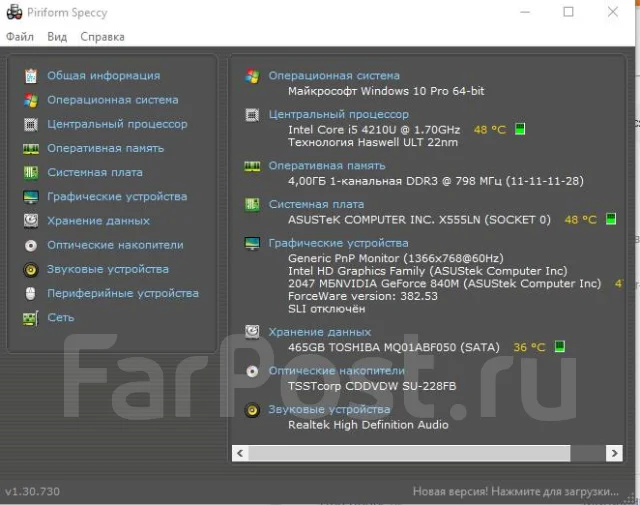Click the Графические устройства sidebar icon
640x505 pixels.
point(31,197)
